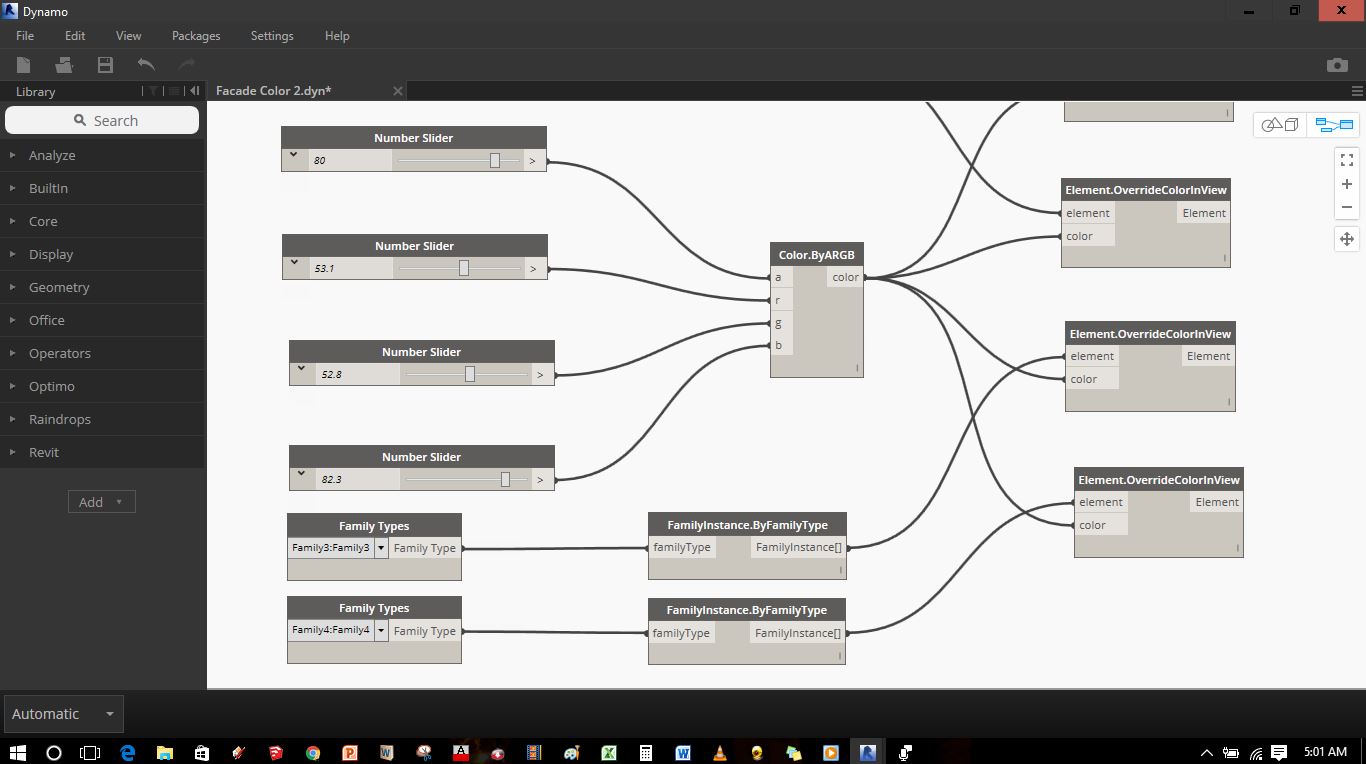The width and height of the screenshot is (1366, 764).
Task: Expand settings chevron of the 80 slider
Action: [x=293, y=155]
